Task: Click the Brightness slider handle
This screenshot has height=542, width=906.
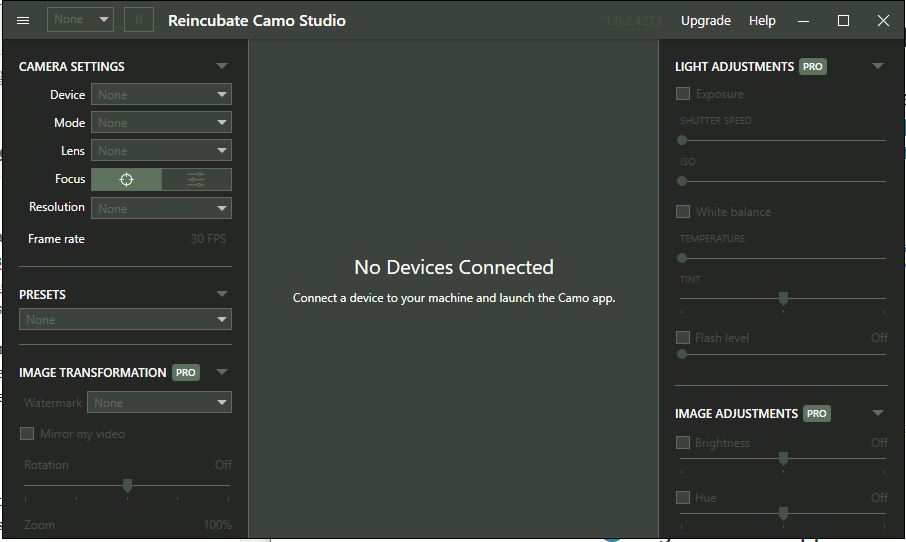Action: click(x=784, y=459)
